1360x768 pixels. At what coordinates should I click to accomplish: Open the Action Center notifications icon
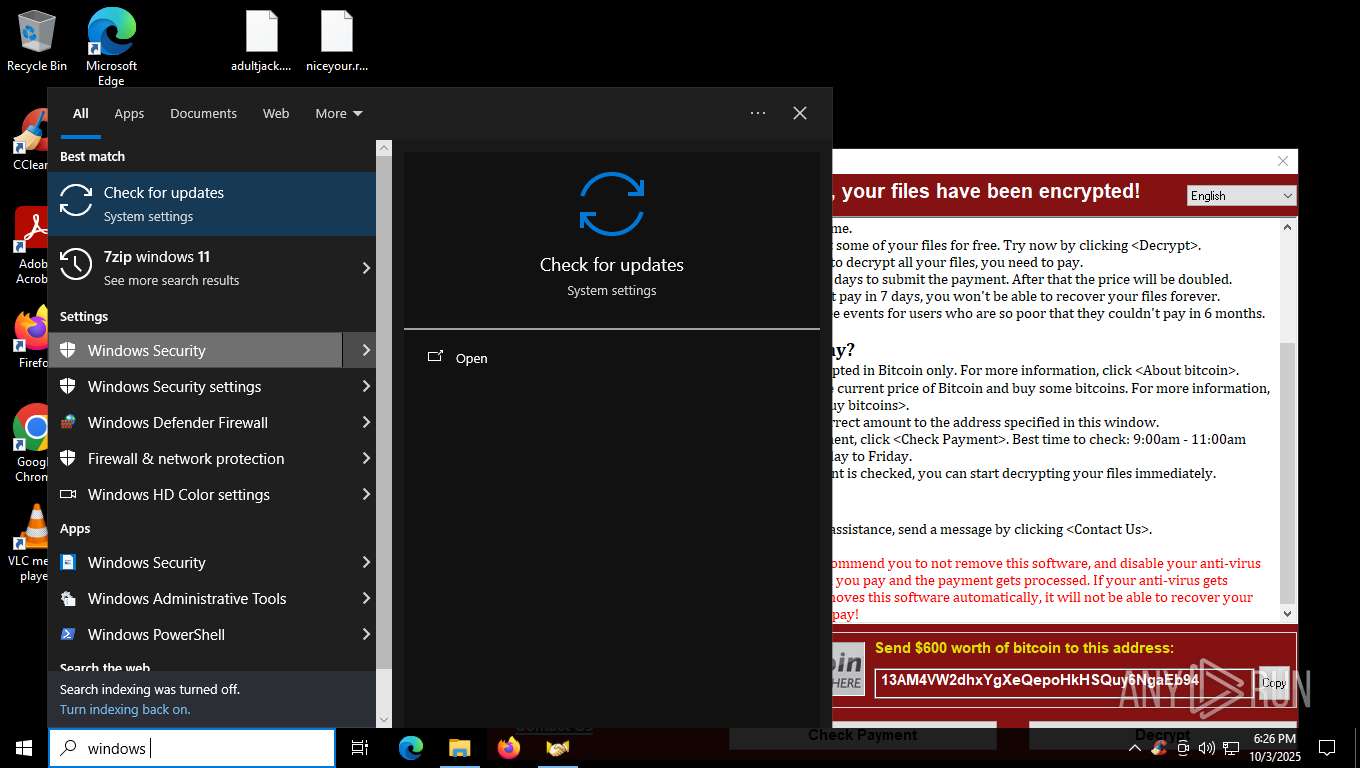click(x=1327, y=748)
